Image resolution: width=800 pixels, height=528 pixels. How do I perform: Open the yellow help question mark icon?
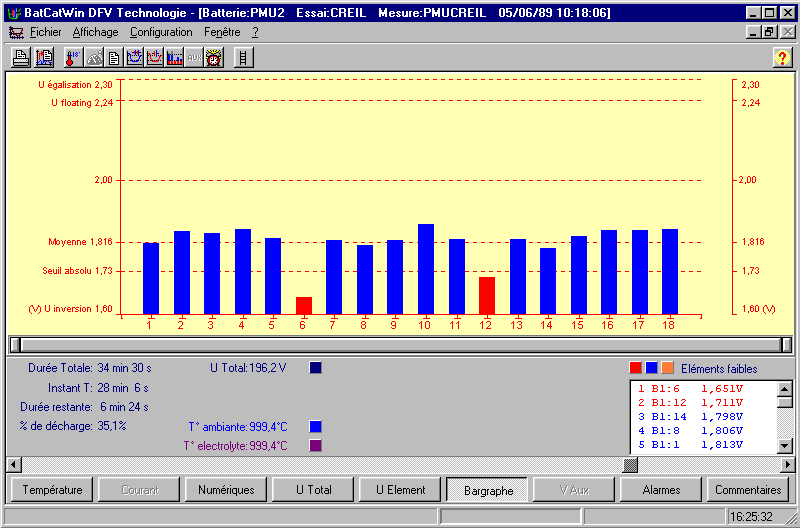[782, 58]
